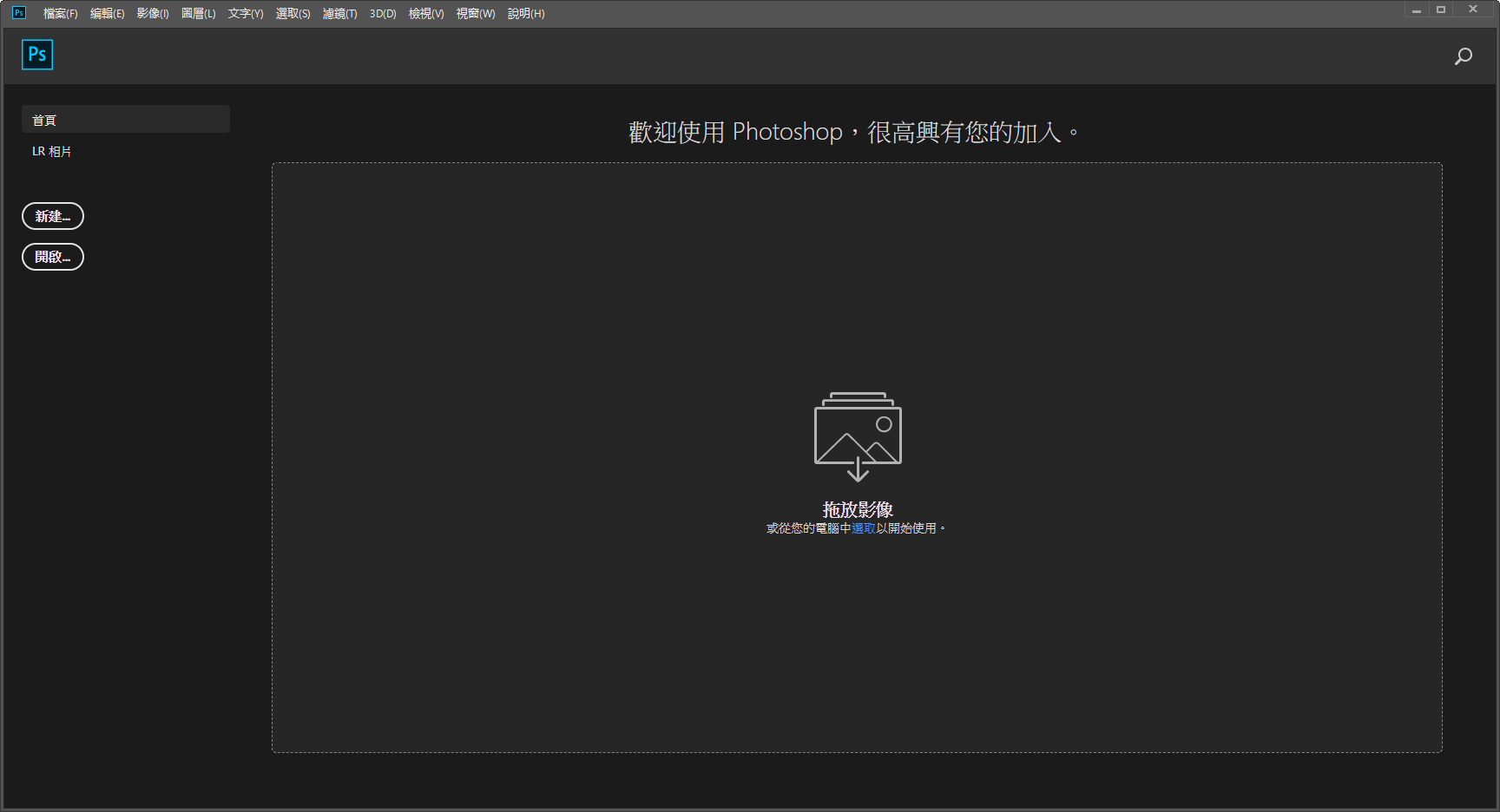This screenshot has width=1500, height=812.
Task: Open the 檔案(F) menu
Action: (61, 13)
